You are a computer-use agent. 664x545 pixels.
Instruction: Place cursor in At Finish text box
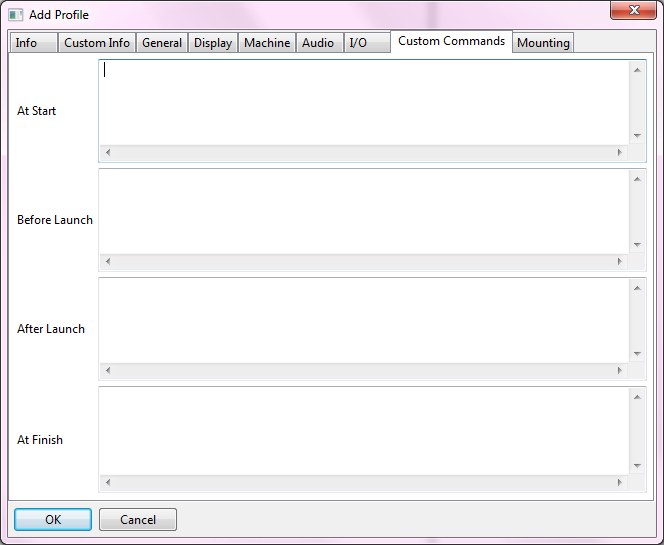tap(364, 430)
